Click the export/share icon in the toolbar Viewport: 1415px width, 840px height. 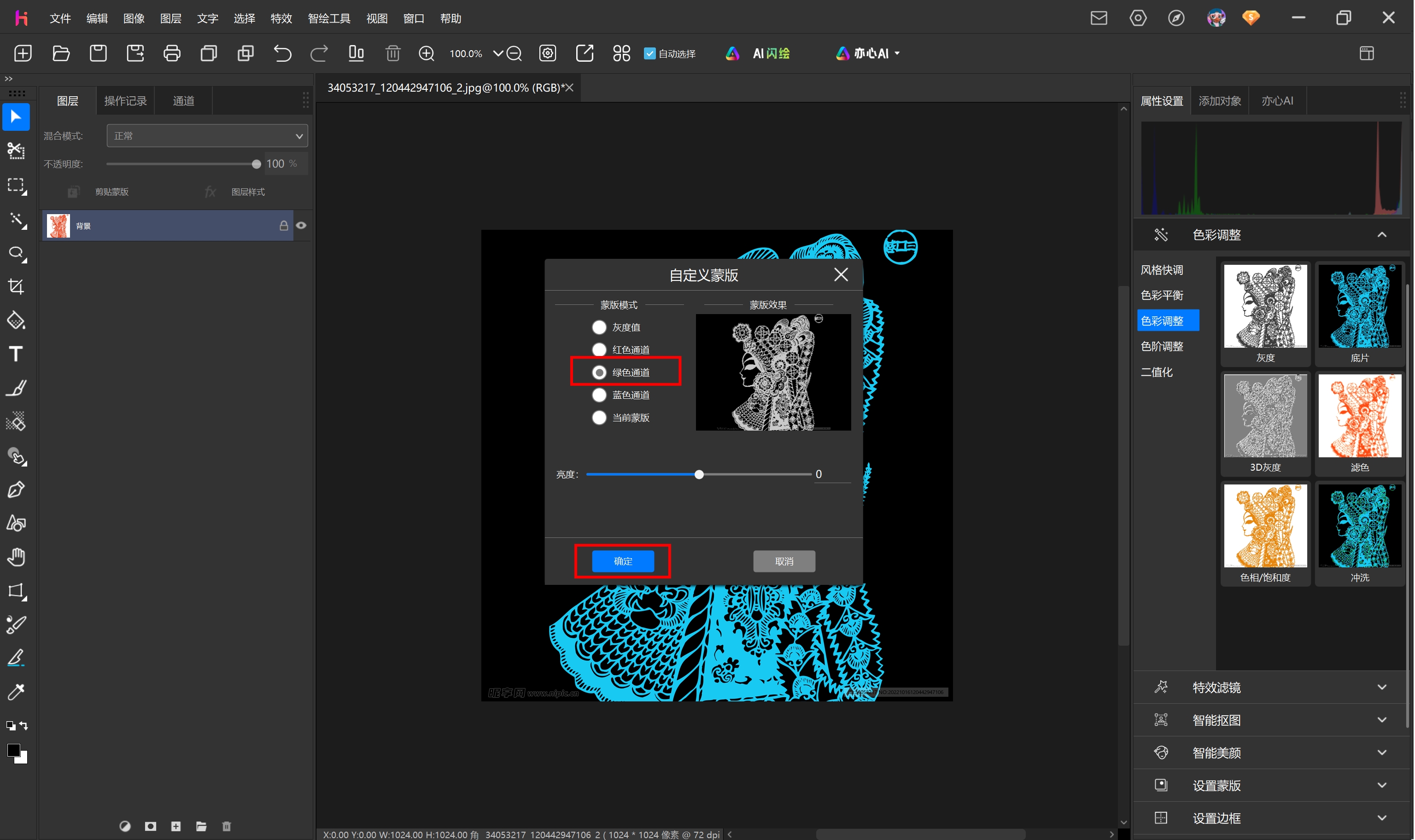[x=585, y=53]
